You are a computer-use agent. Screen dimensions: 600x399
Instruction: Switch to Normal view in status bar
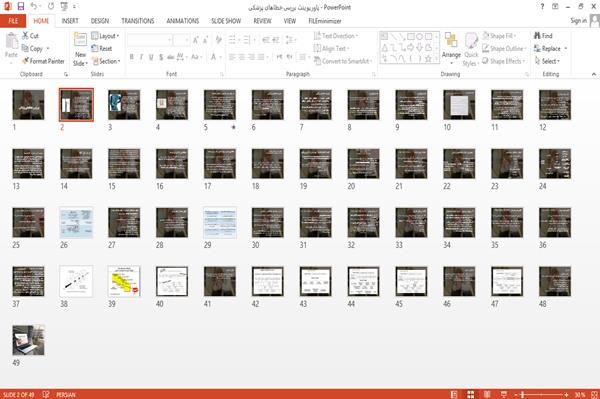[454, 394]
